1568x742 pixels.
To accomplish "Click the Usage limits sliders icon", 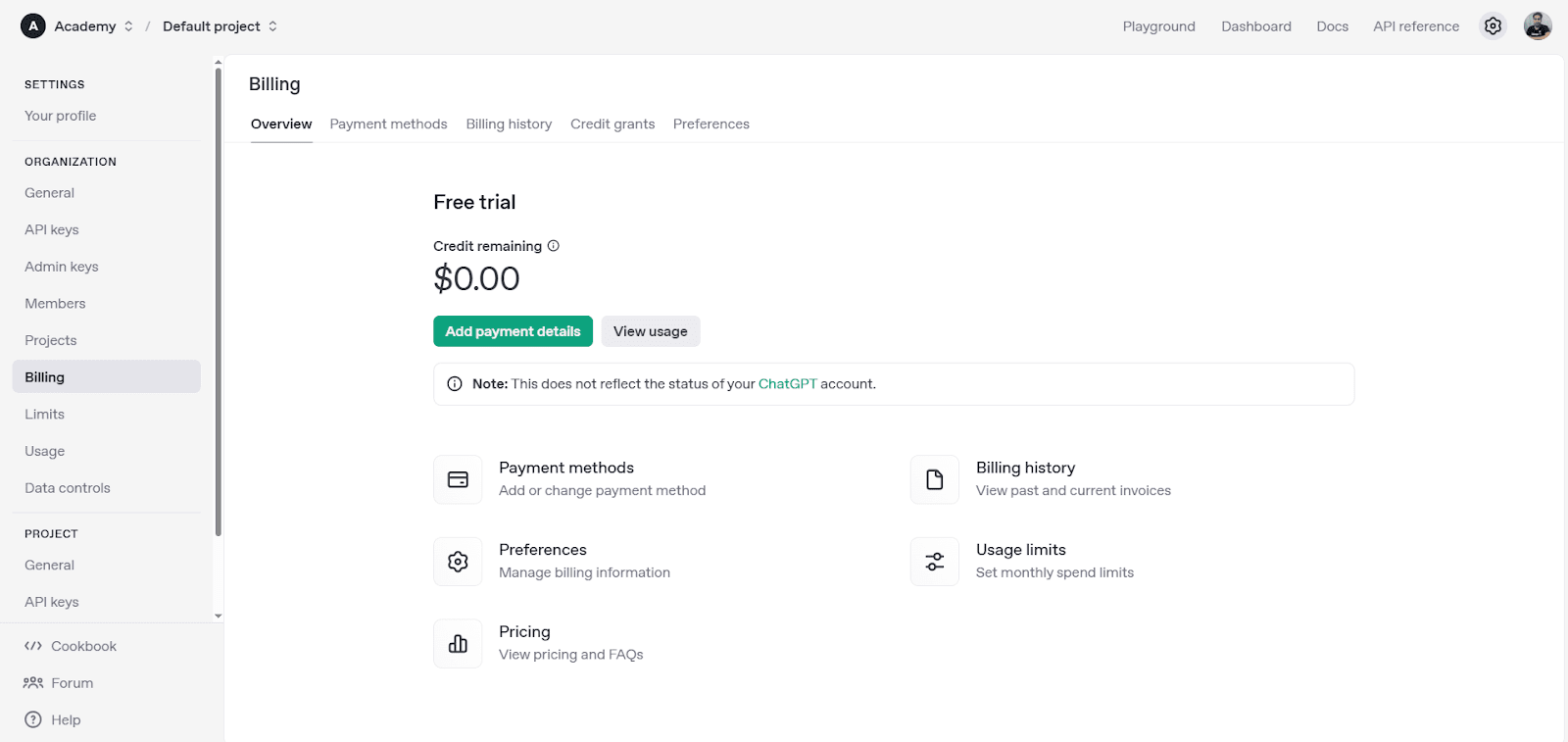I will click(935, 562).
